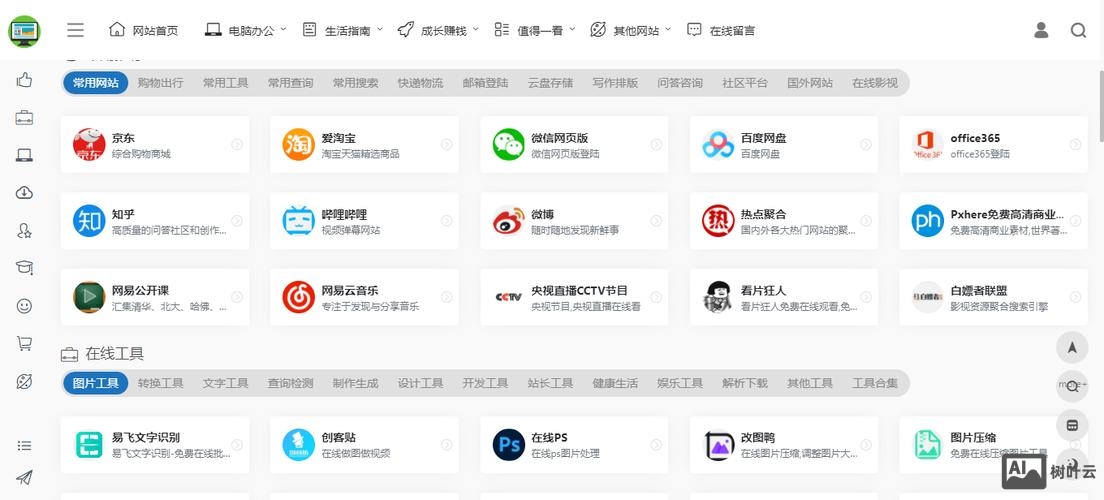This screenshot has height=500, width=1104.
Task: Open the 在线PS Photoshop logo
Action: 508,444
